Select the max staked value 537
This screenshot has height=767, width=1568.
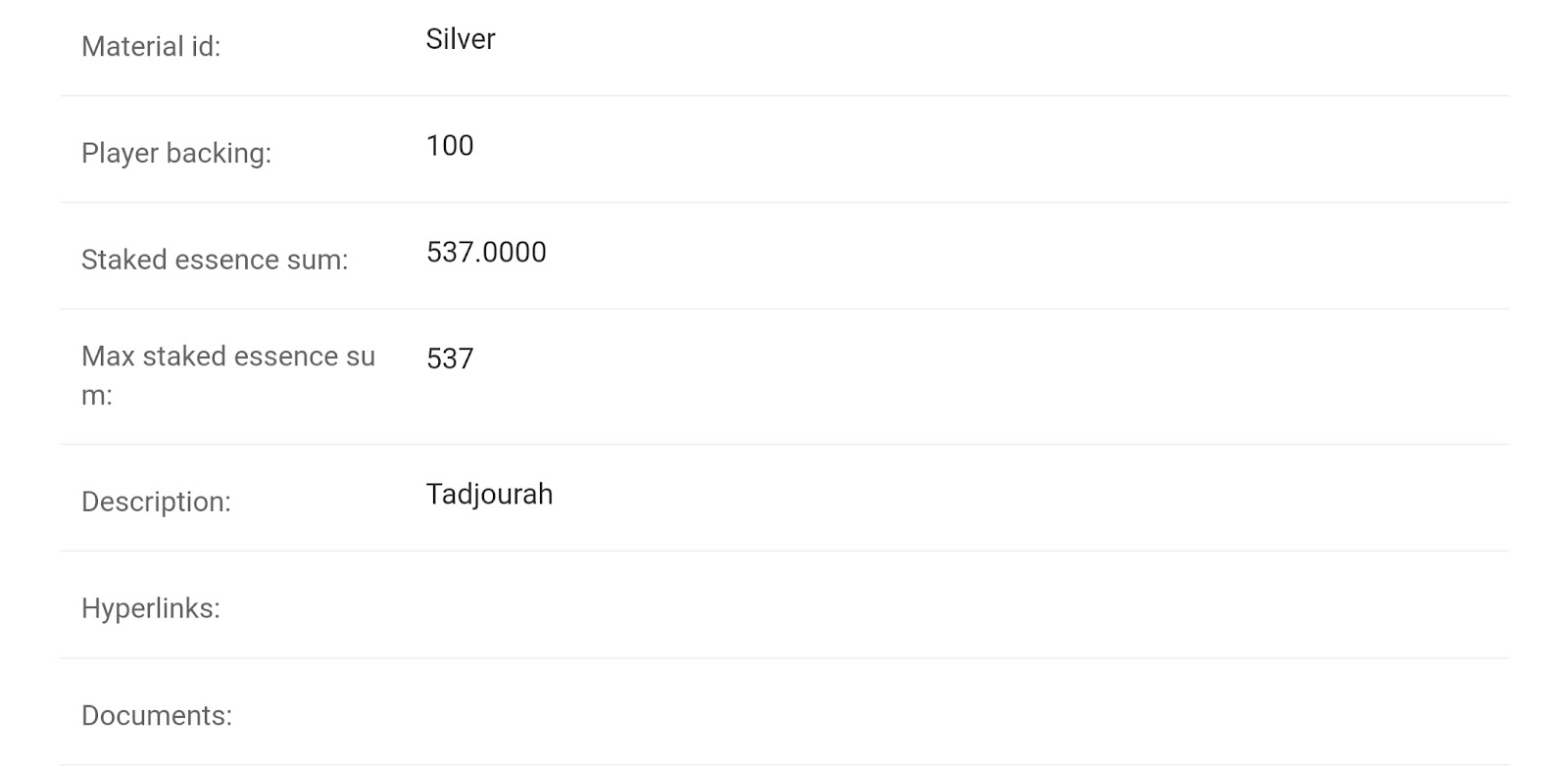tap(450, 360)
